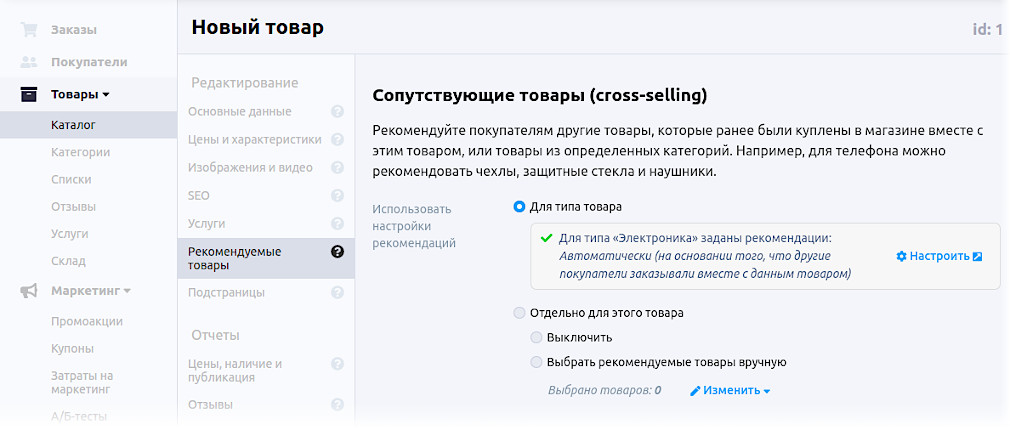Choose the 'Выключить' radio option
Viewport: 1010px width, 430px height.
point(537,337)
